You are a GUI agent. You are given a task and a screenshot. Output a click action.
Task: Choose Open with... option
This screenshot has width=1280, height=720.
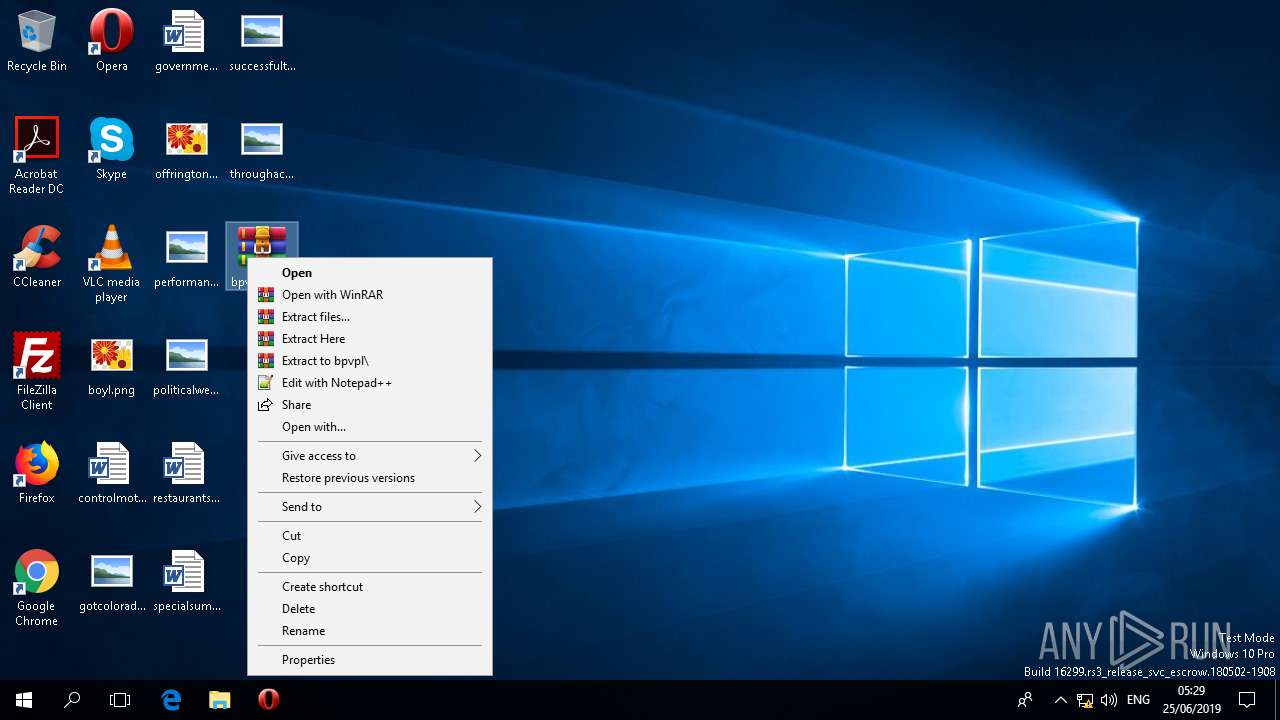point(370,427)
